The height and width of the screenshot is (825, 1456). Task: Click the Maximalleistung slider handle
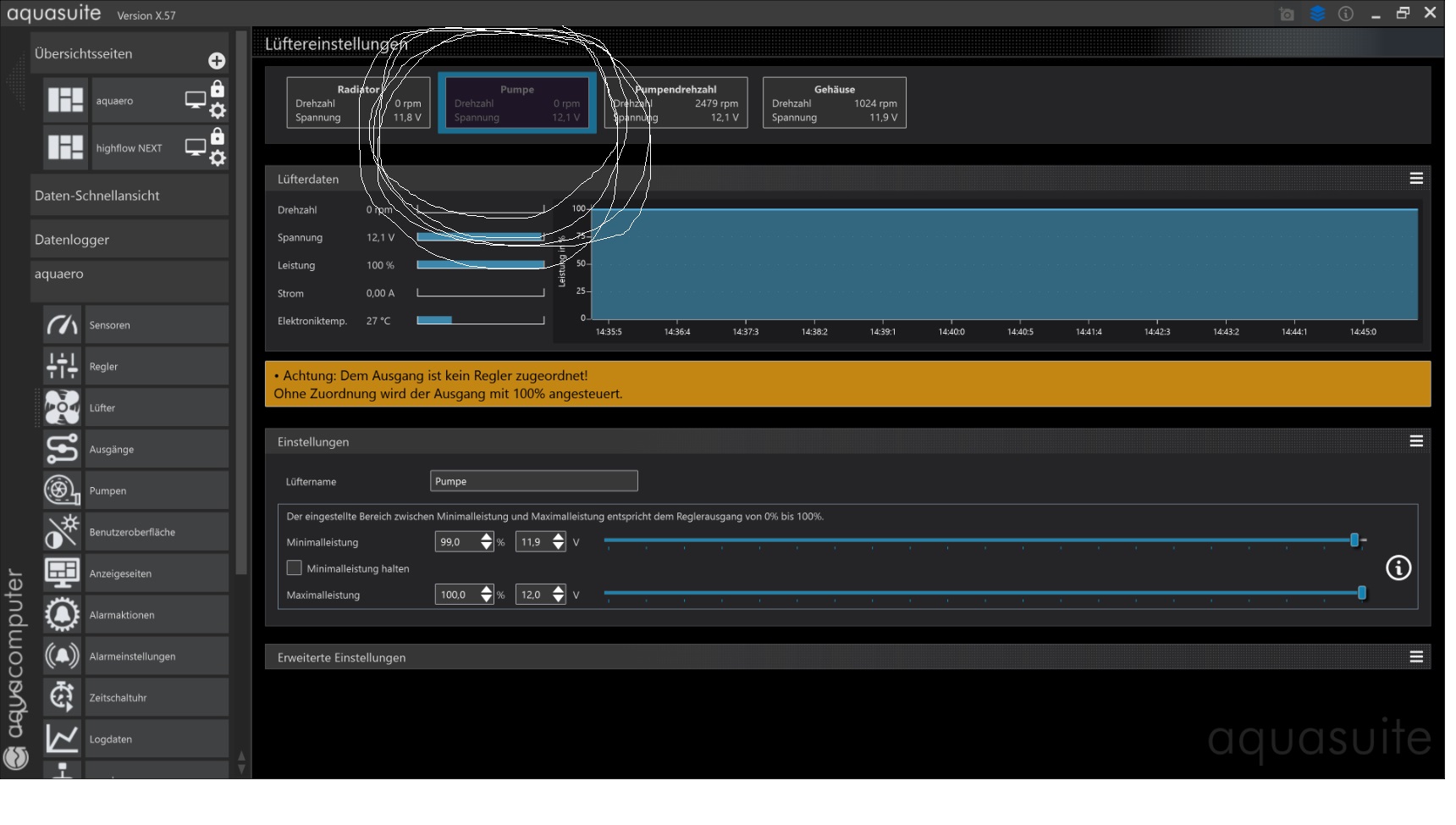click(1362, 593)
